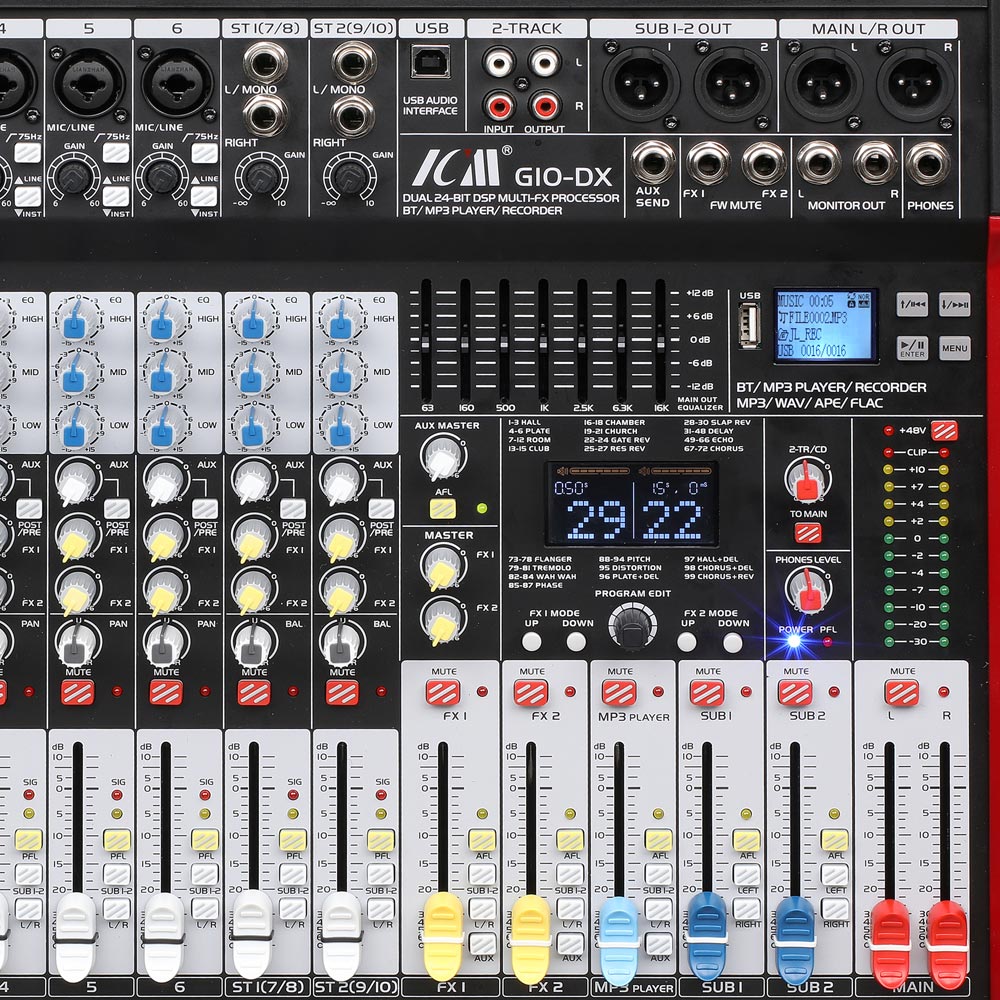The height and width of the screenshot is (1000, 1000).
Task: Mute the ST 2(9/10) channel
Action: [x=342, y=692]
